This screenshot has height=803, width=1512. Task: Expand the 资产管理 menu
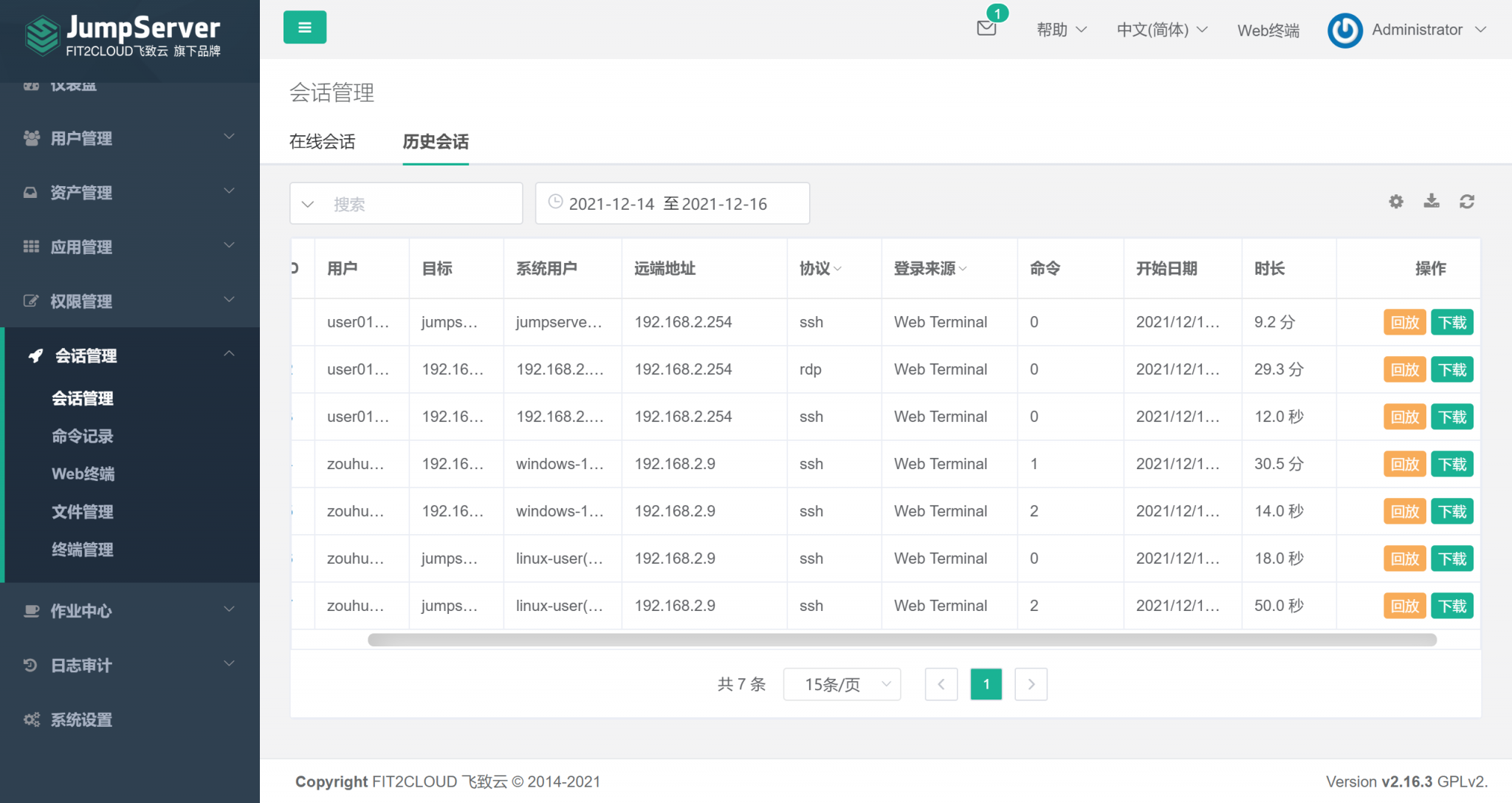(x=230, y=191)
